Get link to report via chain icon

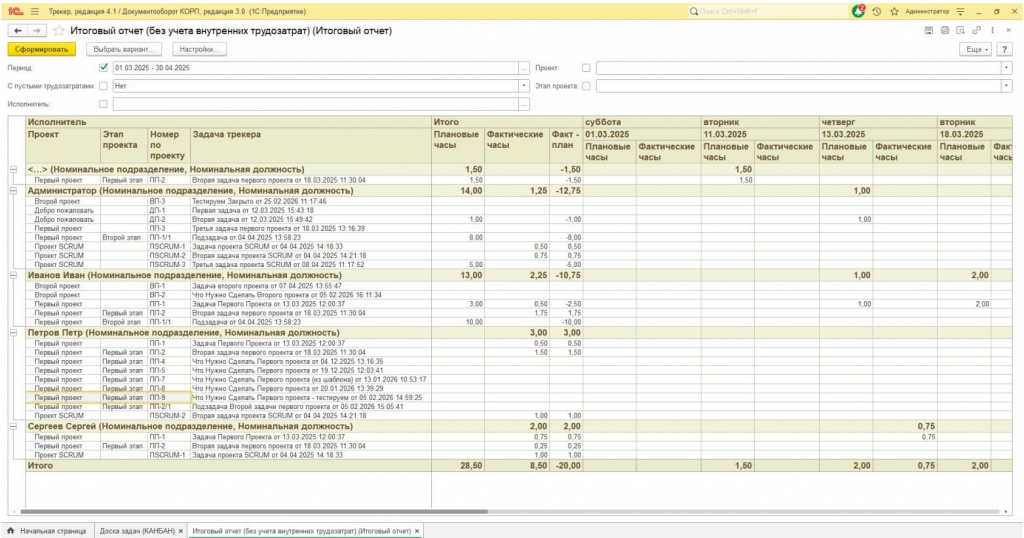click(x=976, y=31)
